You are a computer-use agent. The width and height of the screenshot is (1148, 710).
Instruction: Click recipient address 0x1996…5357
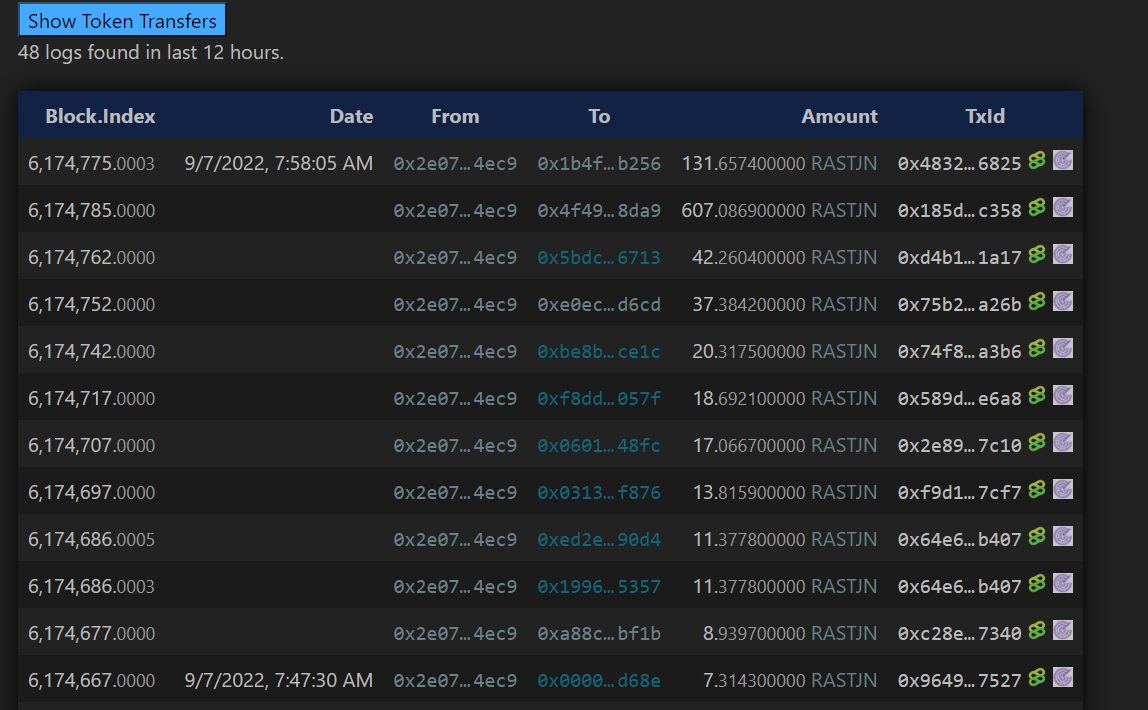(x=599, y=586)
